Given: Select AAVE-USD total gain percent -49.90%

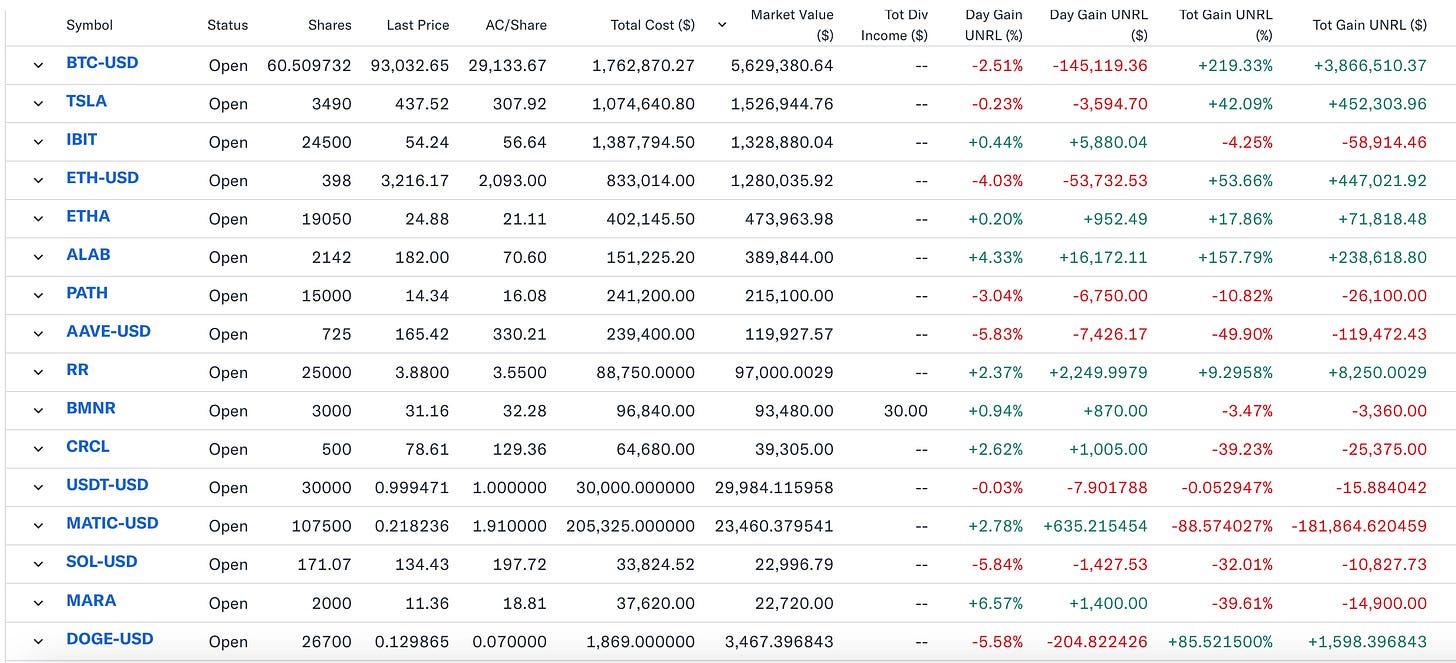Looking at the screenshot, I should pyautogui.click(x=1240, y=334).
